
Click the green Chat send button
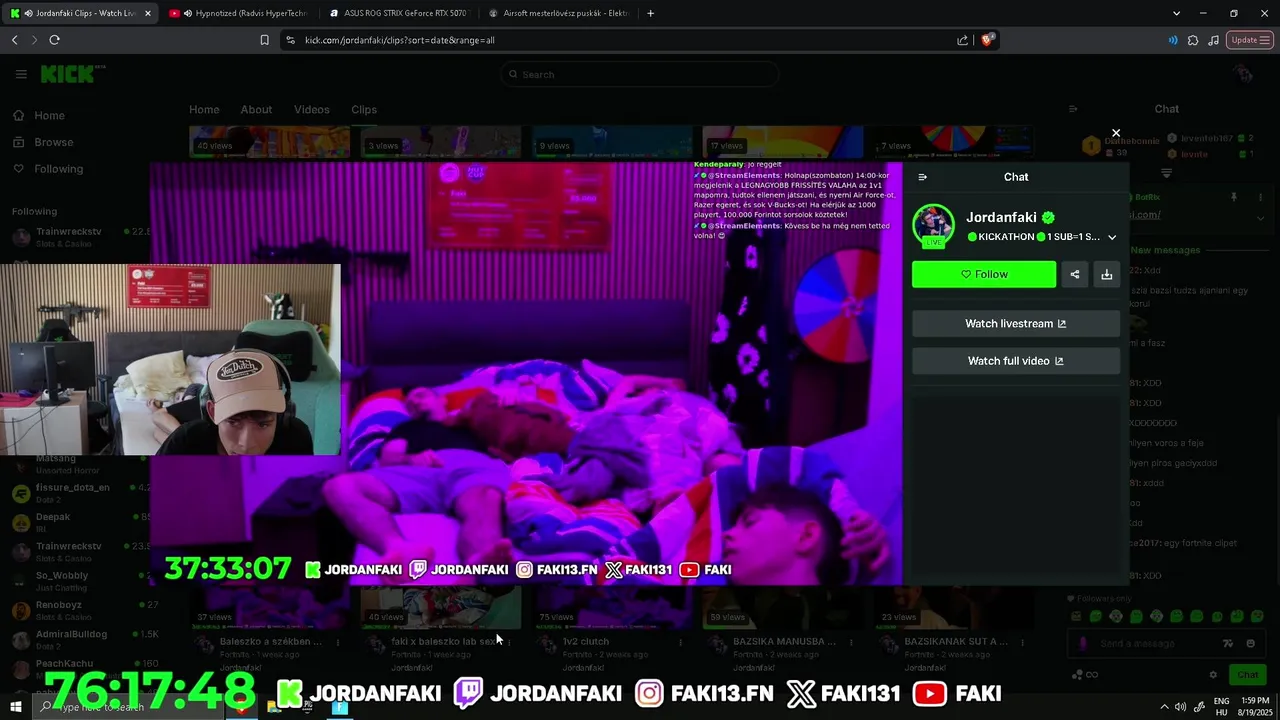(1247, 675)
